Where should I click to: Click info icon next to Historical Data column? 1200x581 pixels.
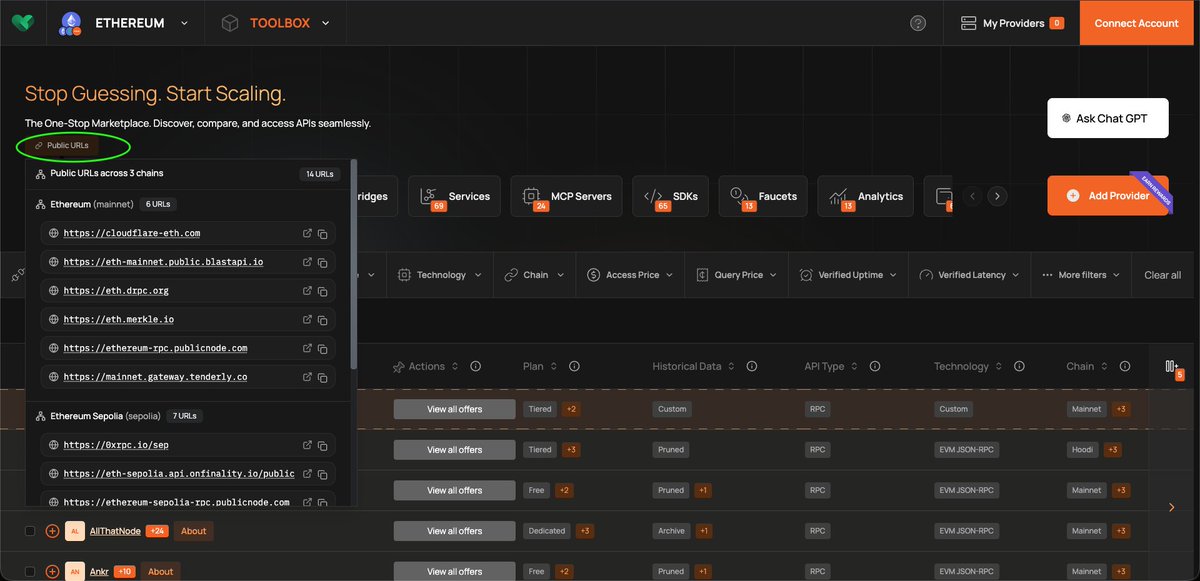752,366
